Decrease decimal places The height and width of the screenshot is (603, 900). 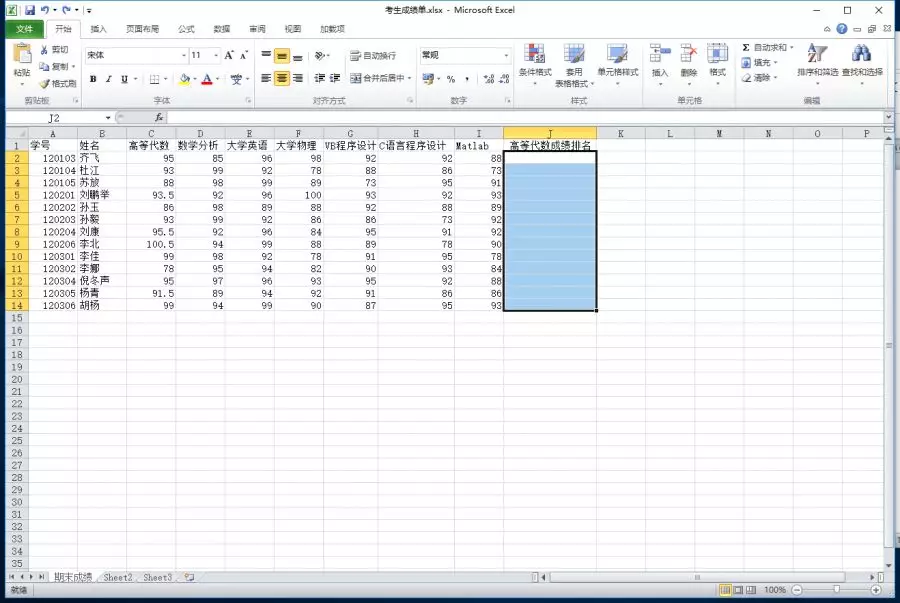click(x=504, y=79)
